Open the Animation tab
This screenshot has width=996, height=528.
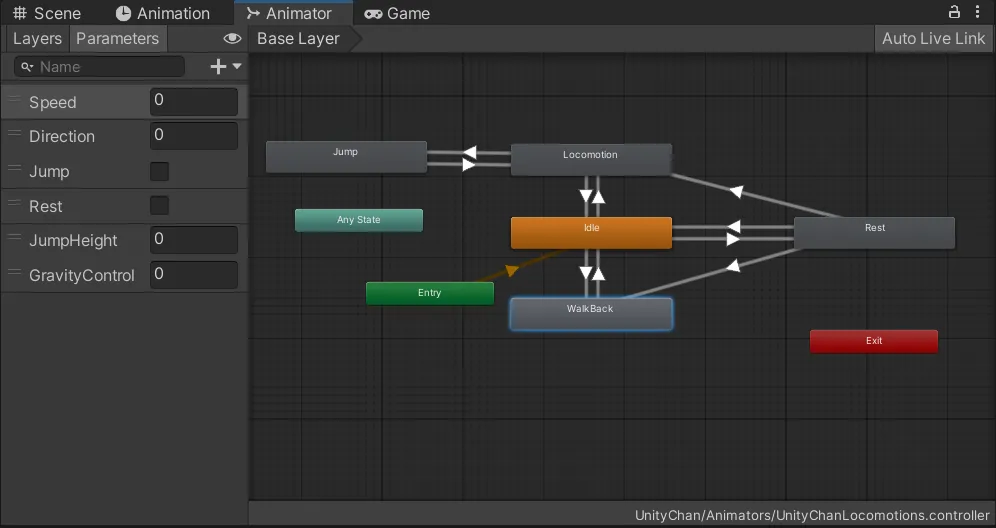[163, 13]
